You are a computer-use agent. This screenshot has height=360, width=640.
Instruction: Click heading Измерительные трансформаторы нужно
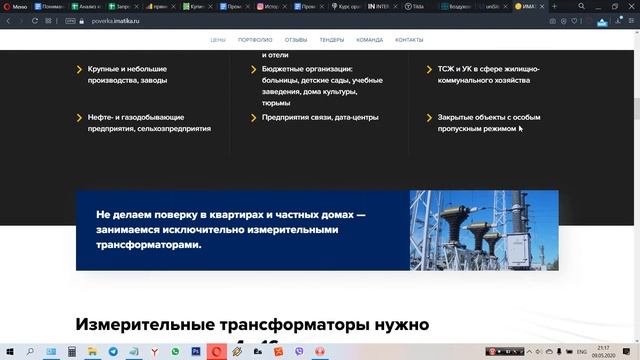click(252, 324)
